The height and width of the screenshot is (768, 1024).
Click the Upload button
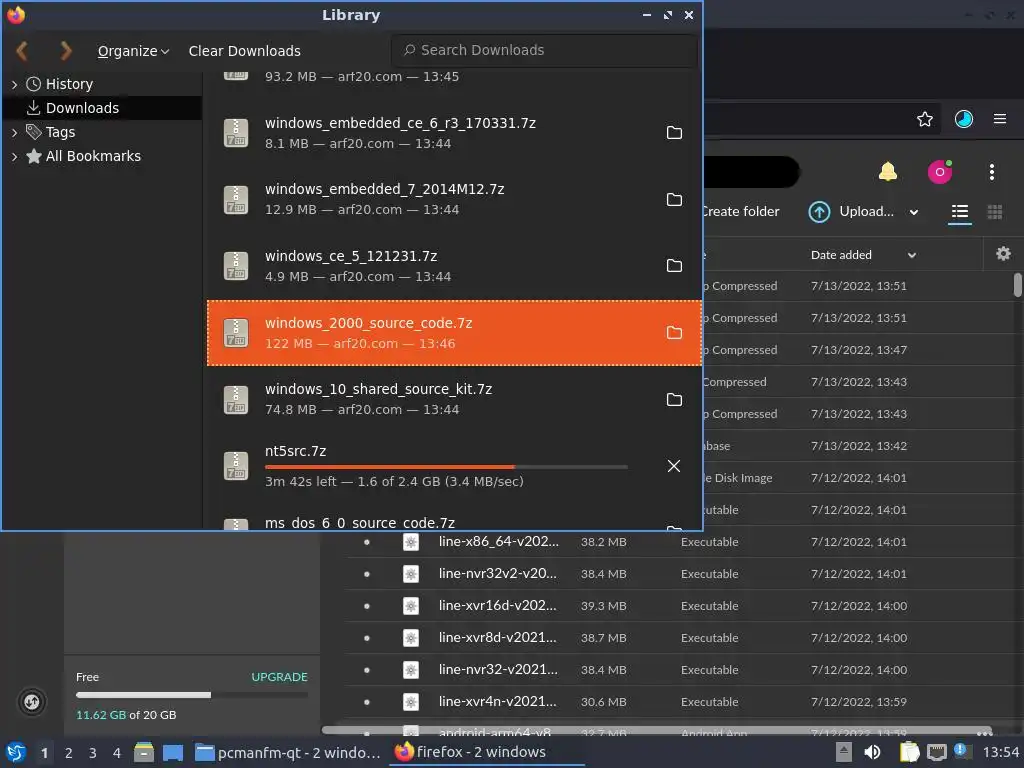[851, 212]
